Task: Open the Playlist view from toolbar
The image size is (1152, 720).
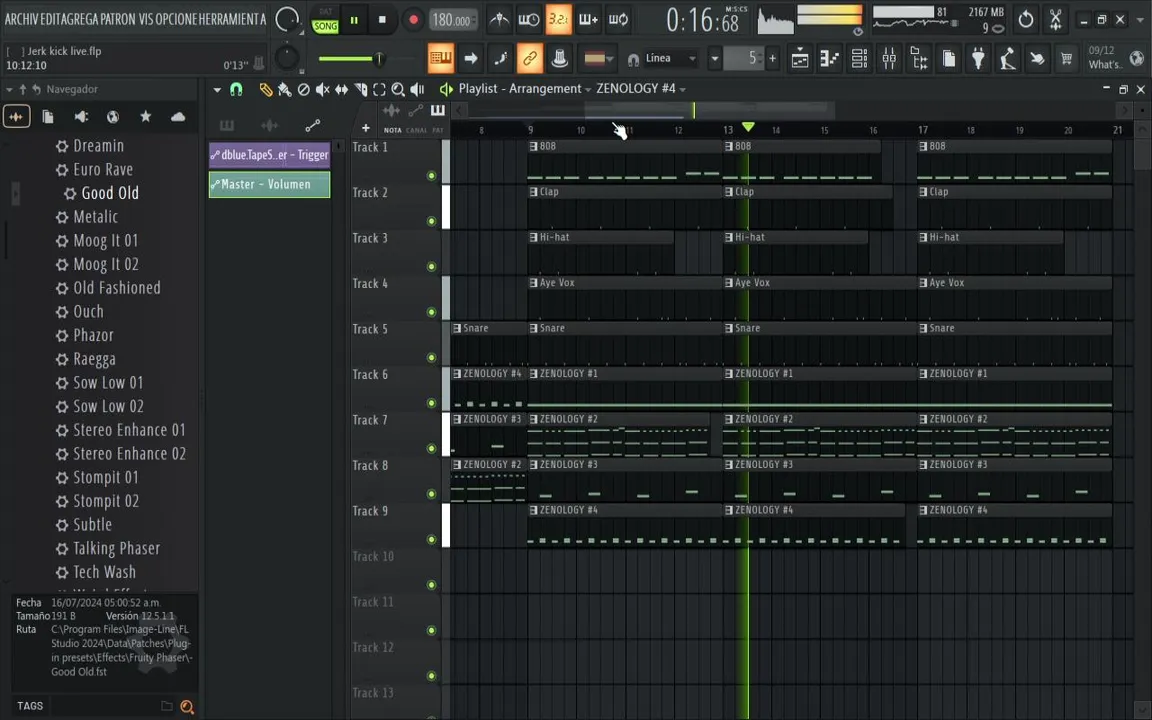Action: click(x=800, y=58)
